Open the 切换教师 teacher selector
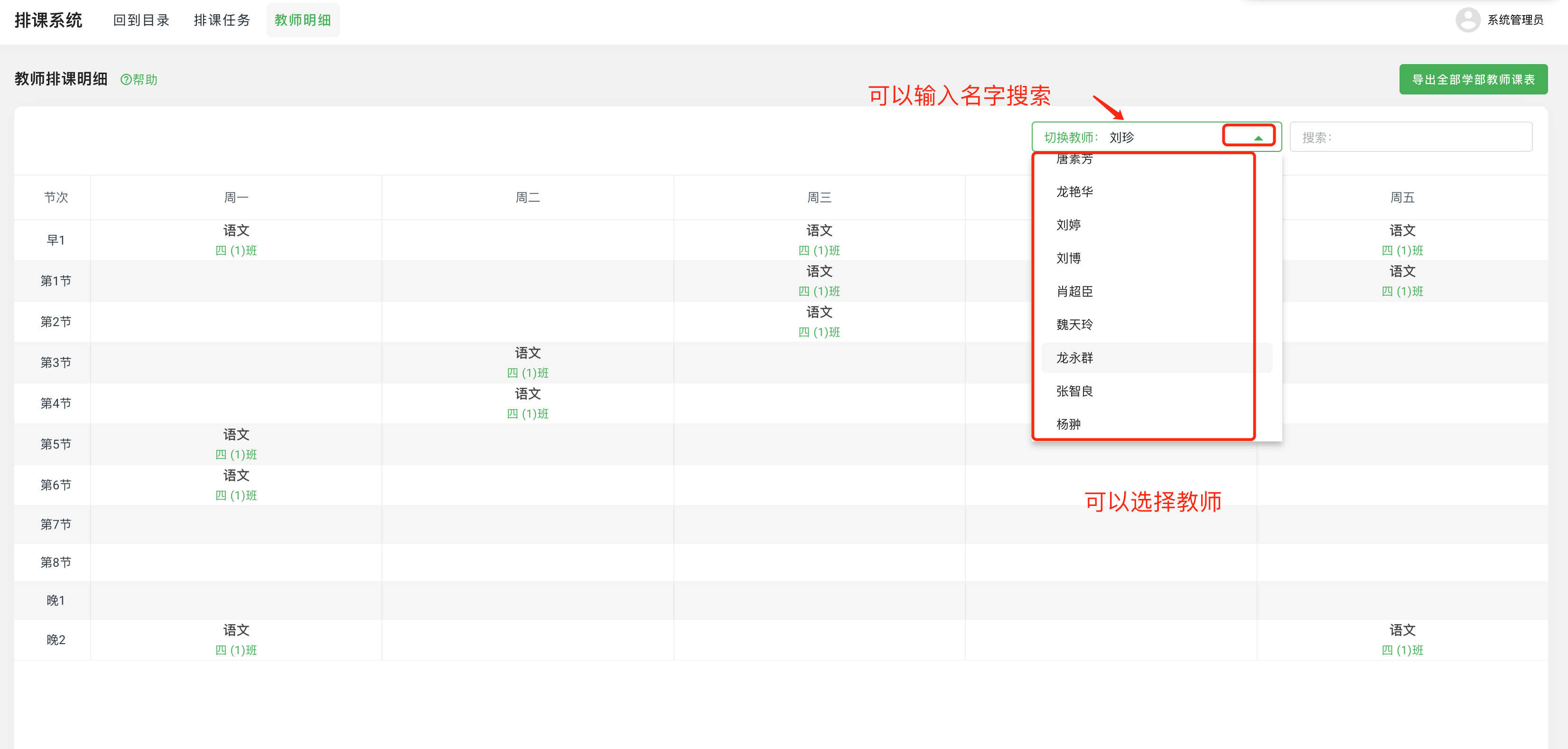The height and width of the screenshot is (749, 1568). (x=1157, y=136)
